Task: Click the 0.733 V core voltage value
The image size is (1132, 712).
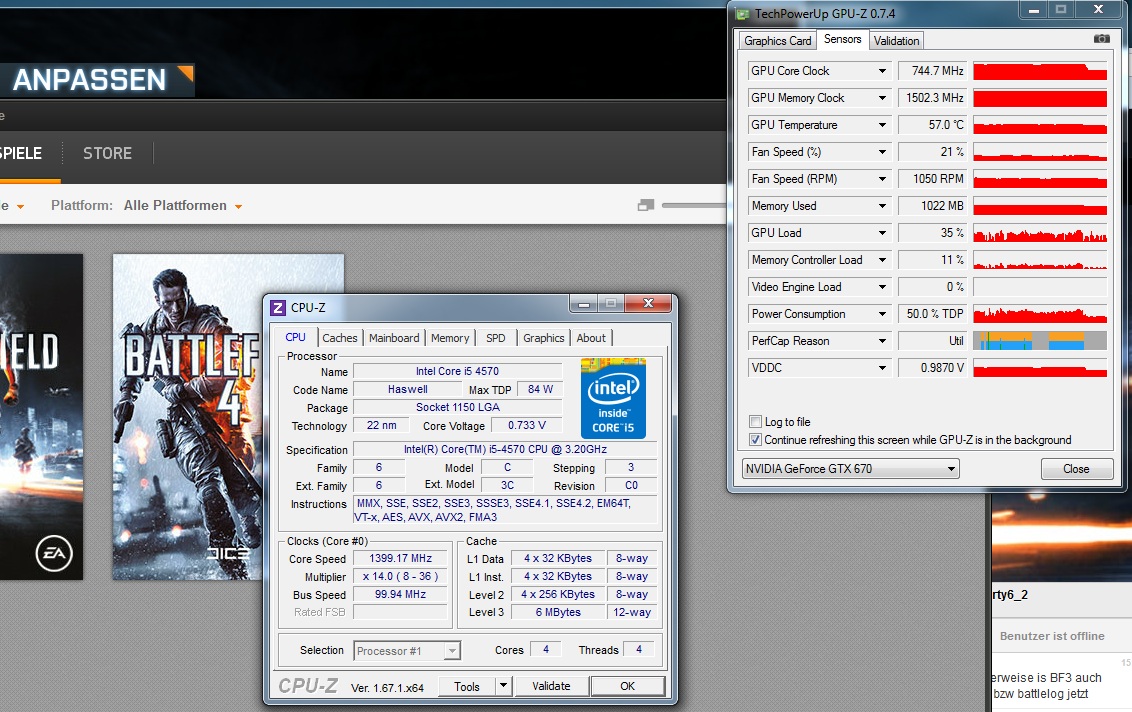Action: 526,425
